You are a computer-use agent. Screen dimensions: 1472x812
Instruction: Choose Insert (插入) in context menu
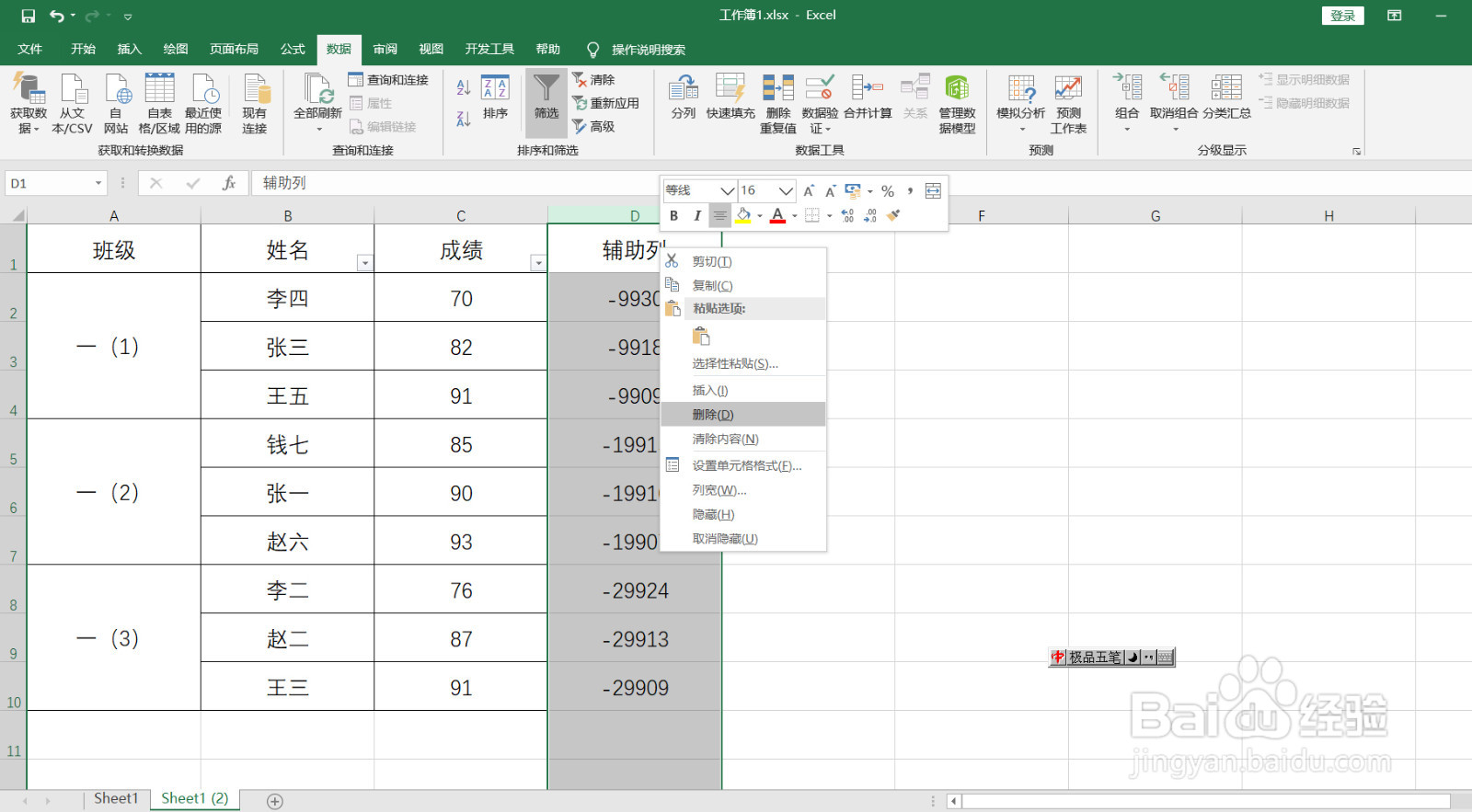743,390
